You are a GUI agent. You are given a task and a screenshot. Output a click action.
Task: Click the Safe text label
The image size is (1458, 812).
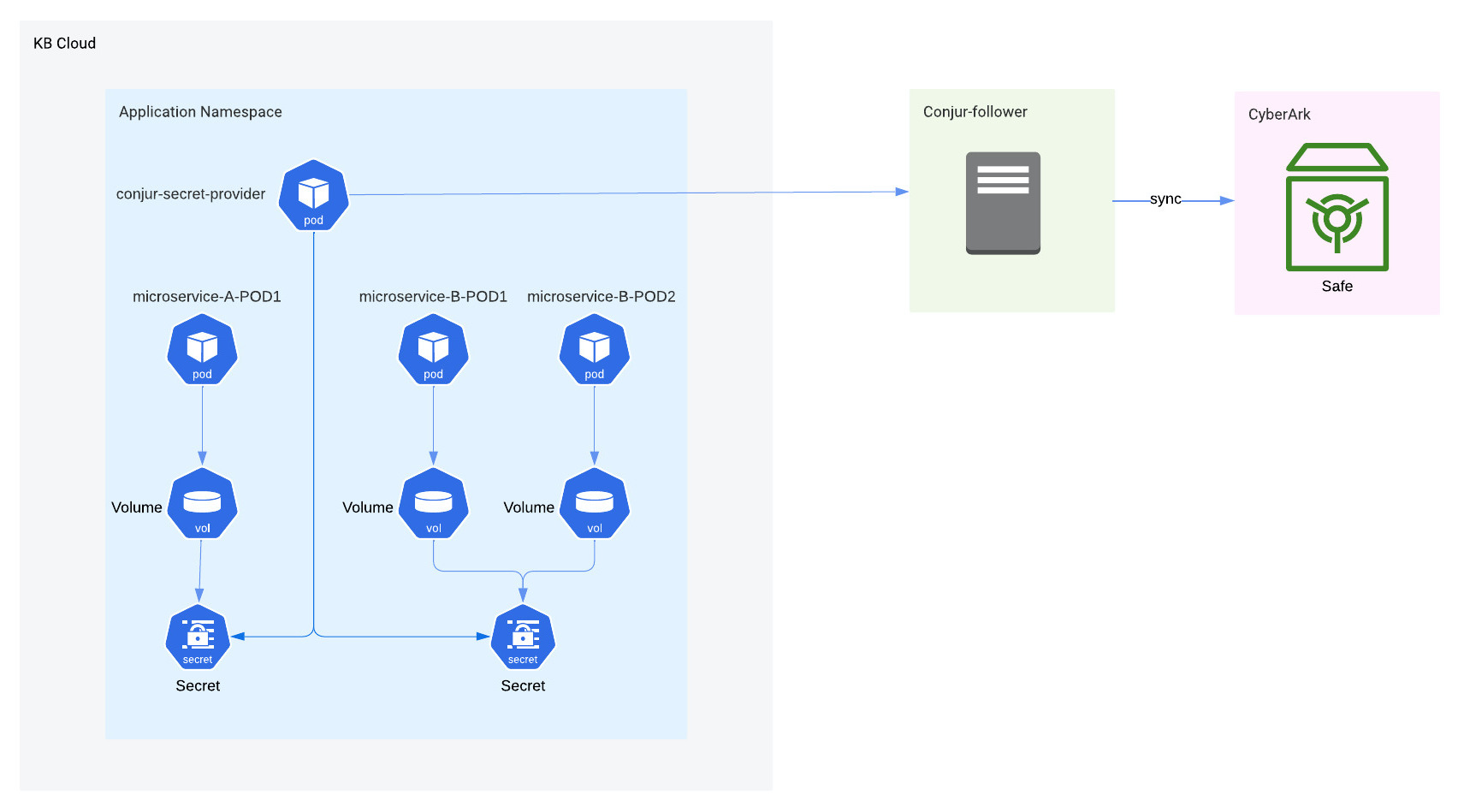point(1337,286)
